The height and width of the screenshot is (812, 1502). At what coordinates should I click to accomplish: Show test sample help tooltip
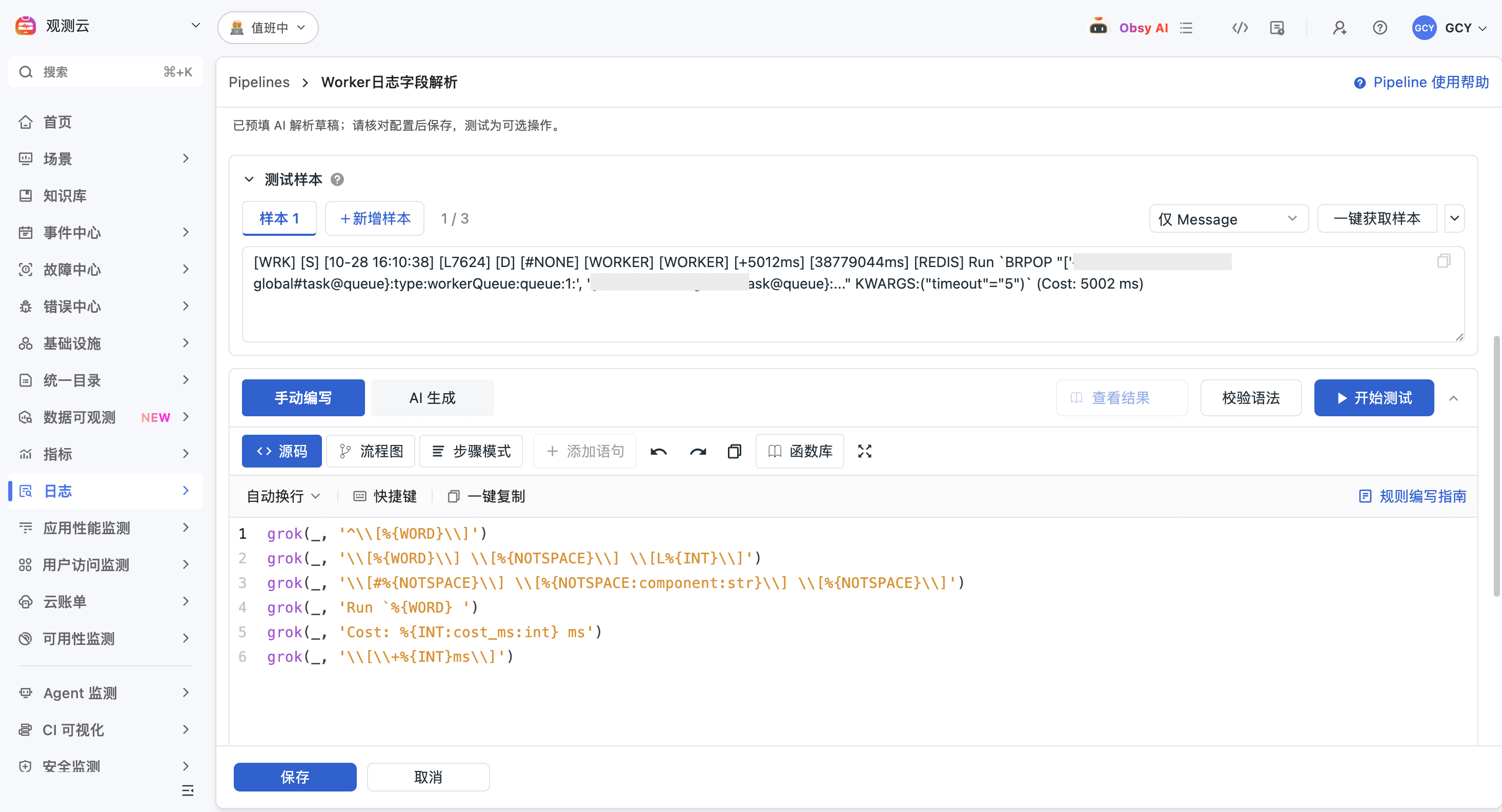pos(337,179)
